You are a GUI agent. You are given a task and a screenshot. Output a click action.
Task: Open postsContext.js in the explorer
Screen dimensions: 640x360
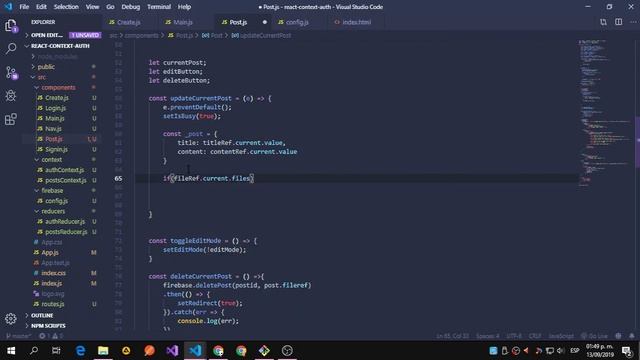click(x=66, y=180)
